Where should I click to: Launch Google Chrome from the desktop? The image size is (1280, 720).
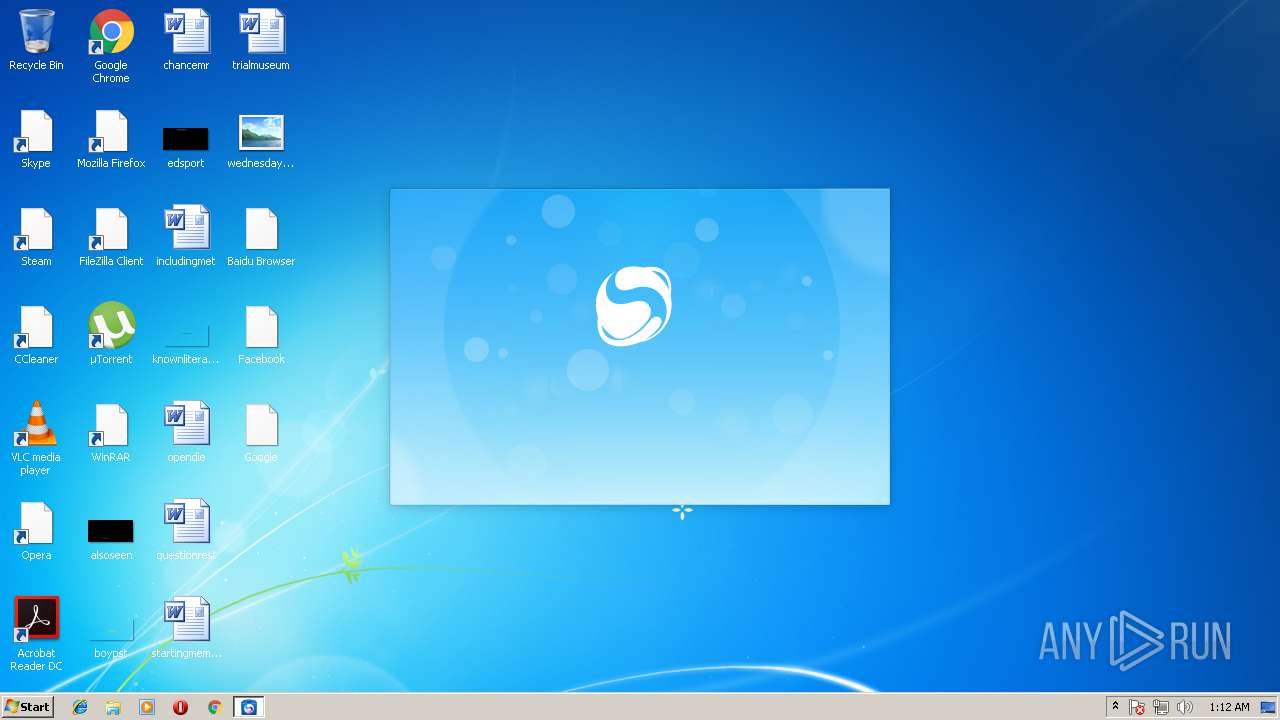(111, 46)
